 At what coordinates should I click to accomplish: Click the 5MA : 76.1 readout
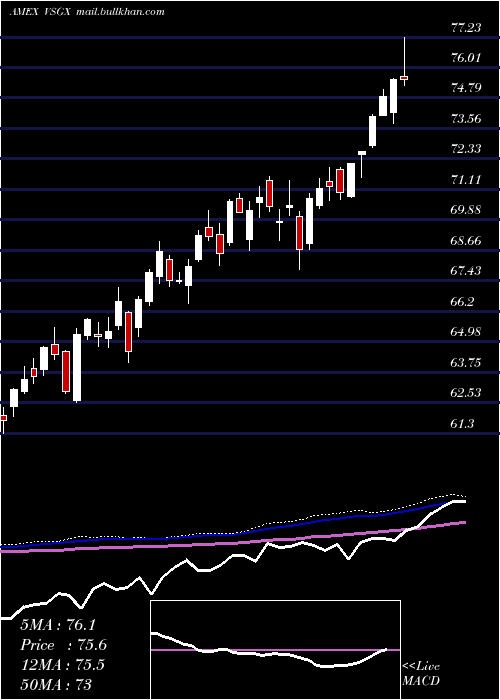tap(58, 625)
